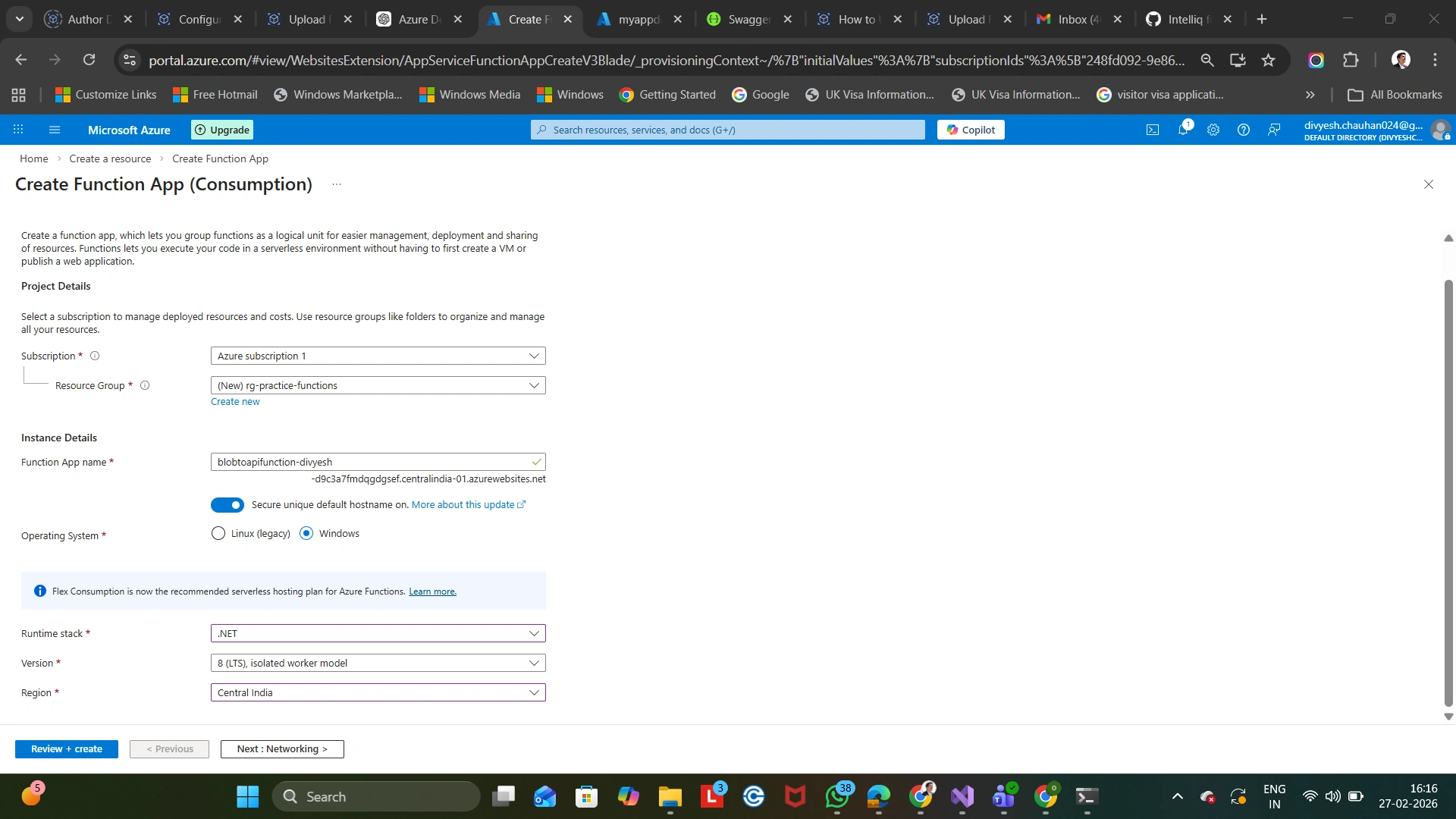Close the Create Function App blade
The height and width of the screenshot is (819, 1456).
point(1429,184)
